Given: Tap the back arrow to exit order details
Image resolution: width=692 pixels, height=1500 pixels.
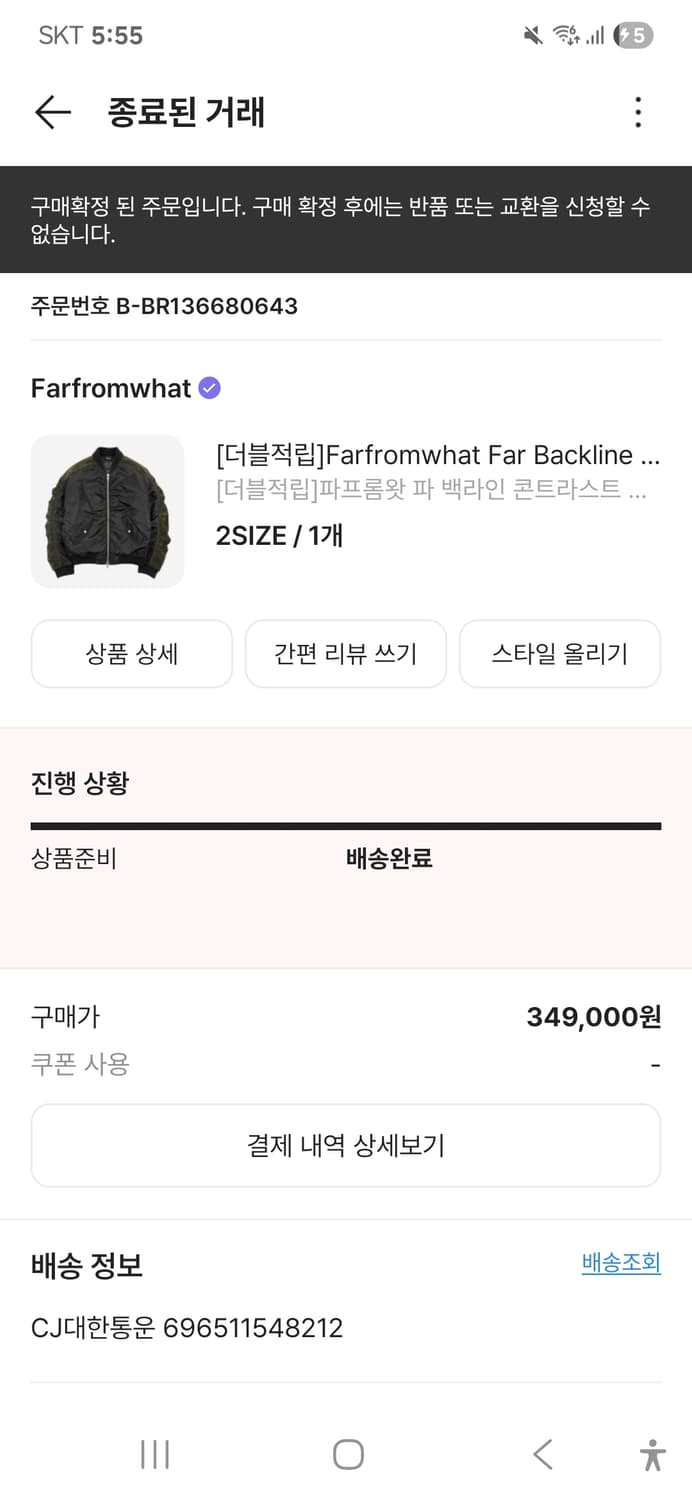Looking at the screenshot, I should 53,112.
